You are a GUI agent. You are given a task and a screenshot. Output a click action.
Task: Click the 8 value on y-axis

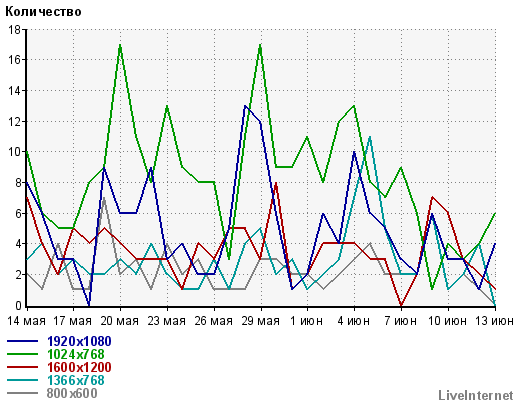tap(18, 183)
